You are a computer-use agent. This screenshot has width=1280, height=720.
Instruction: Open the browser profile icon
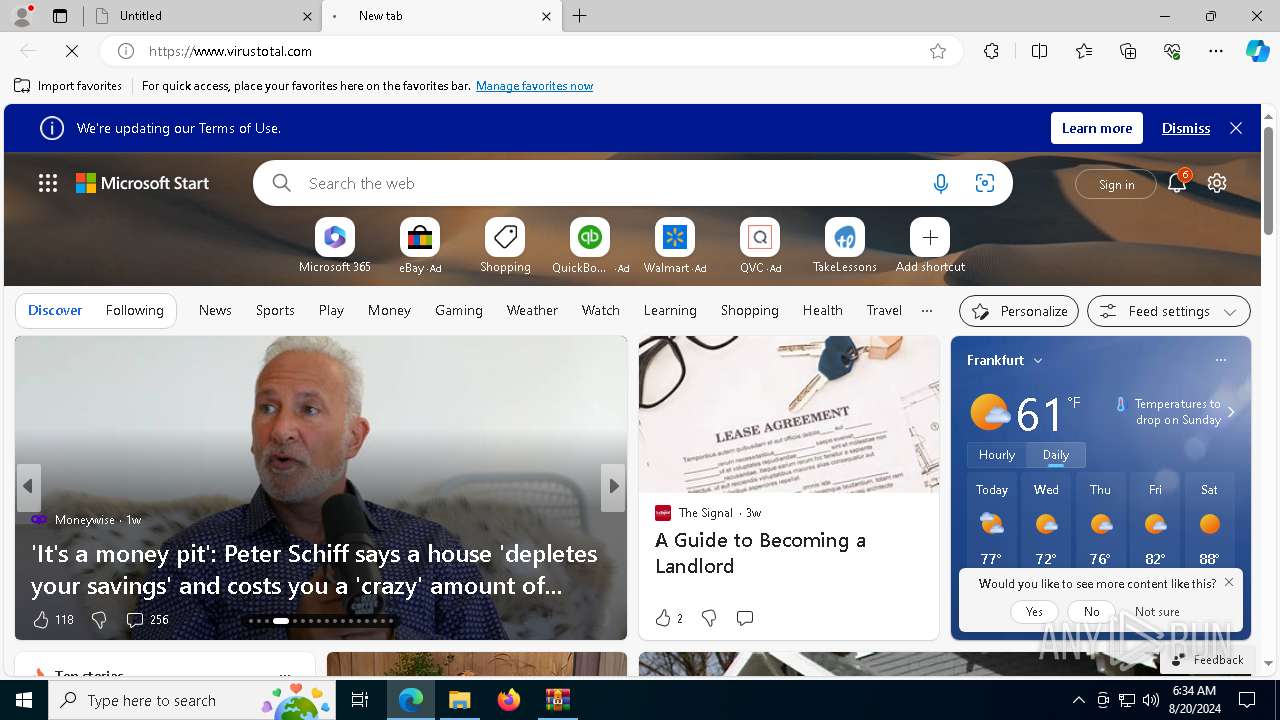[x=21, y=16]
